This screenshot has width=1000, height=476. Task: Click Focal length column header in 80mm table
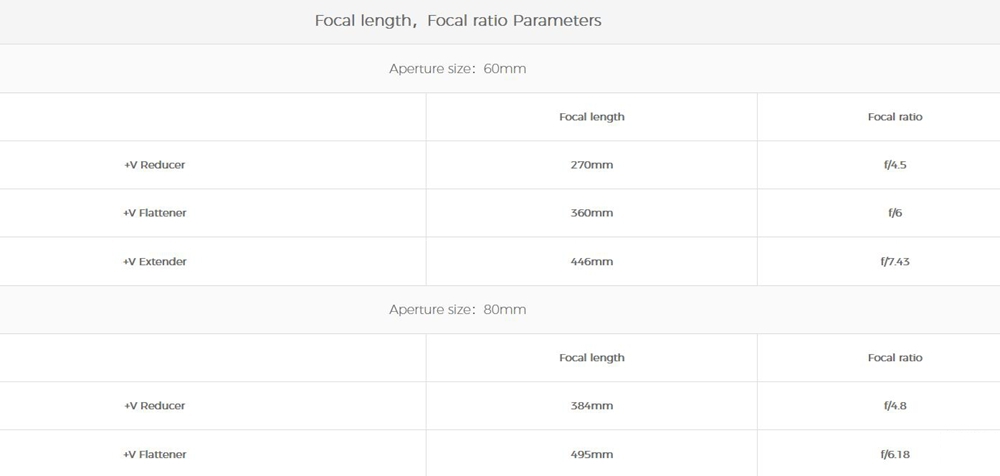pyautogui.click(x=591, y=358)
